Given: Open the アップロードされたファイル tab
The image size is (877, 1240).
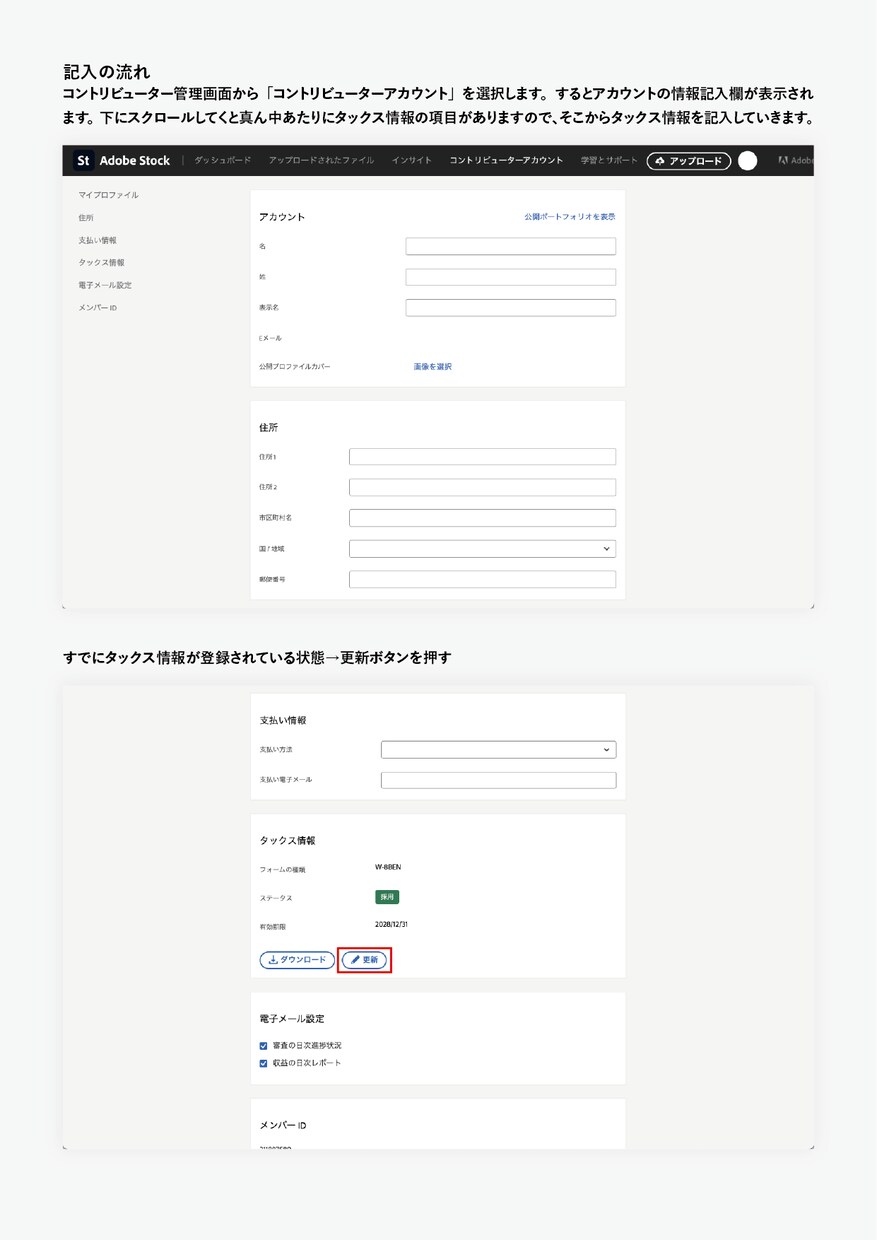Looking at the screenshot, I should 321,161.
